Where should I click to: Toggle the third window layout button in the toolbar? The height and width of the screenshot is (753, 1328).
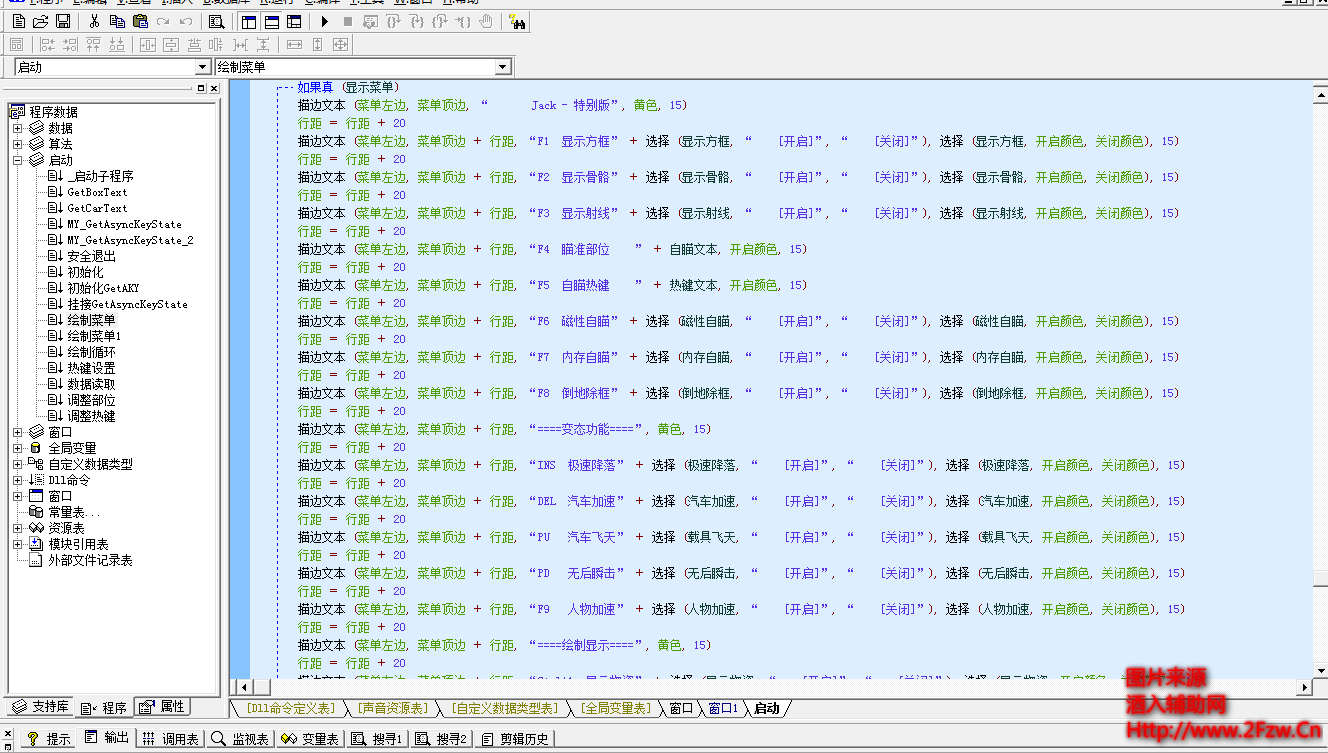pos(293,21)
